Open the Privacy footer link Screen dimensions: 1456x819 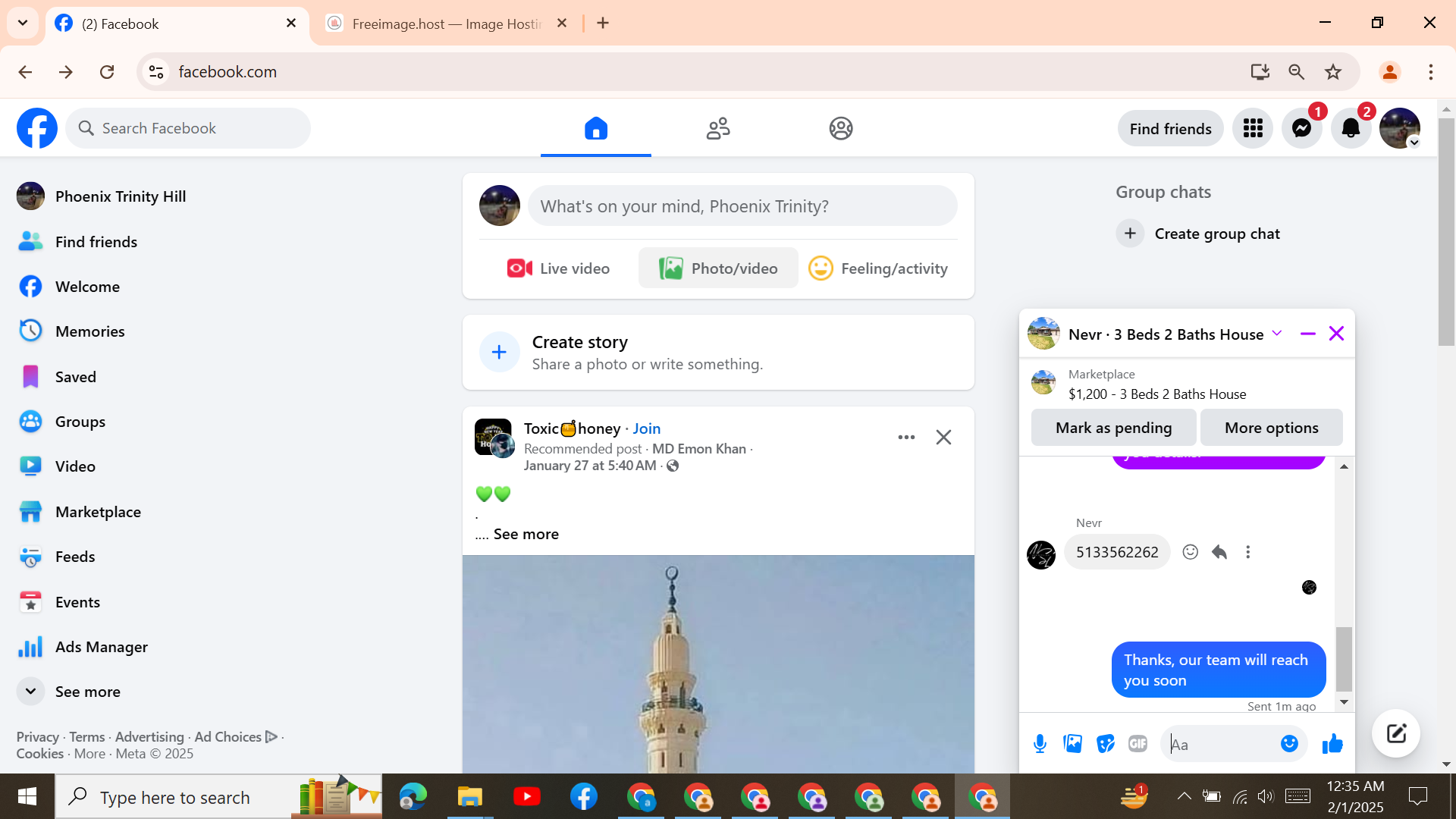click(x=38, y=737)
